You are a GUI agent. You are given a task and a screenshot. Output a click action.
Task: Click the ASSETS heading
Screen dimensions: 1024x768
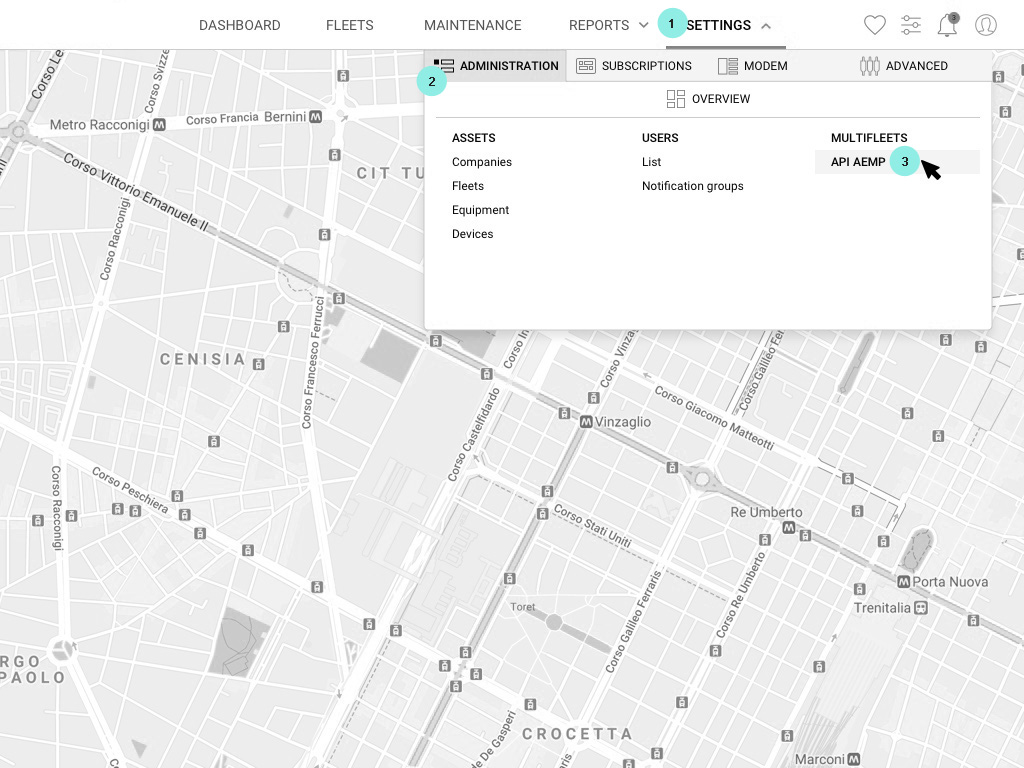tap(473, 138)
